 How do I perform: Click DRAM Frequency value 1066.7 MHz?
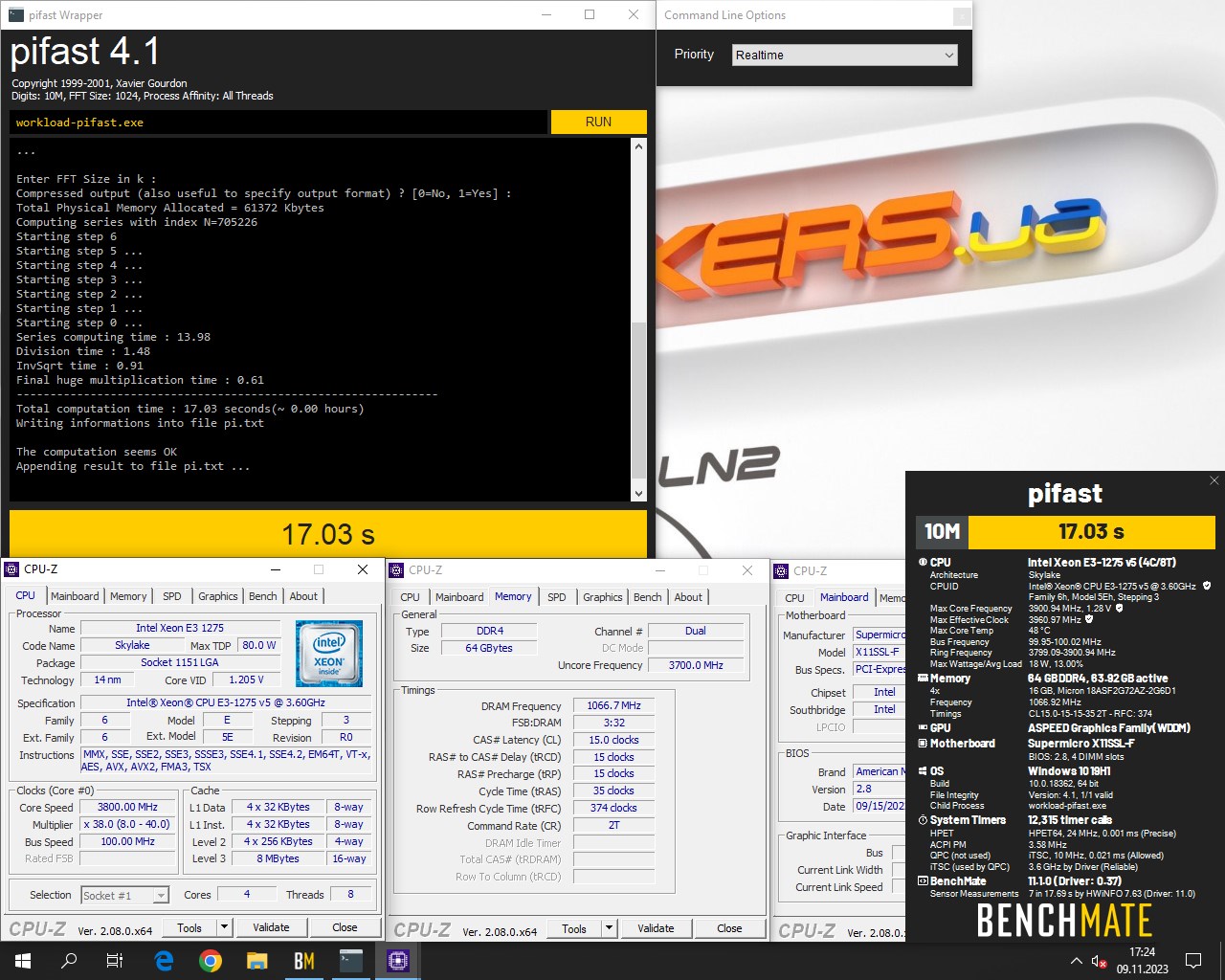pos(614,705)
